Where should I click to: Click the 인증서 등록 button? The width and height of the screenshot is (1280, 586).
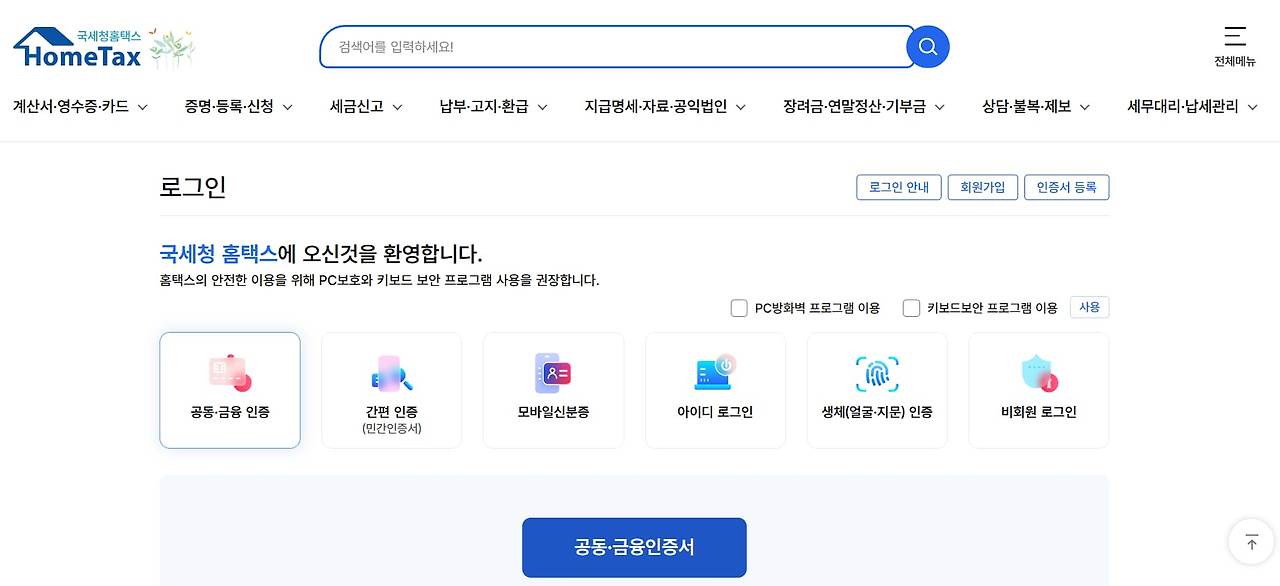point(1067,187)
